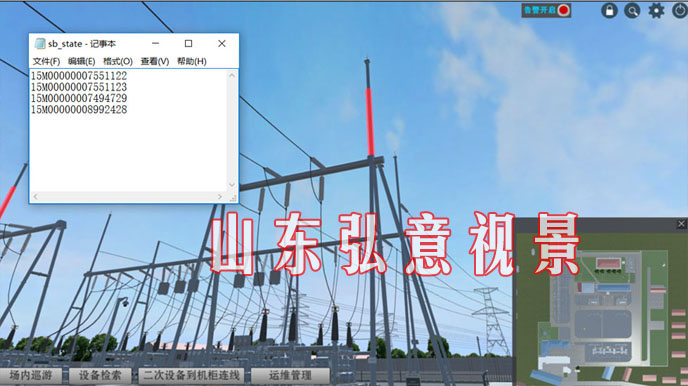The width and height of the screenshot is (688, 386).
Task: Click the substation mini-map overview
Action: pyautogui.click(x=602, y=309)
